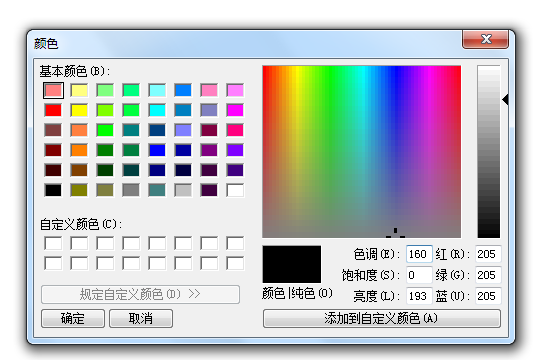Pick the medium gray basic color swatch

(x=131, y=190)
